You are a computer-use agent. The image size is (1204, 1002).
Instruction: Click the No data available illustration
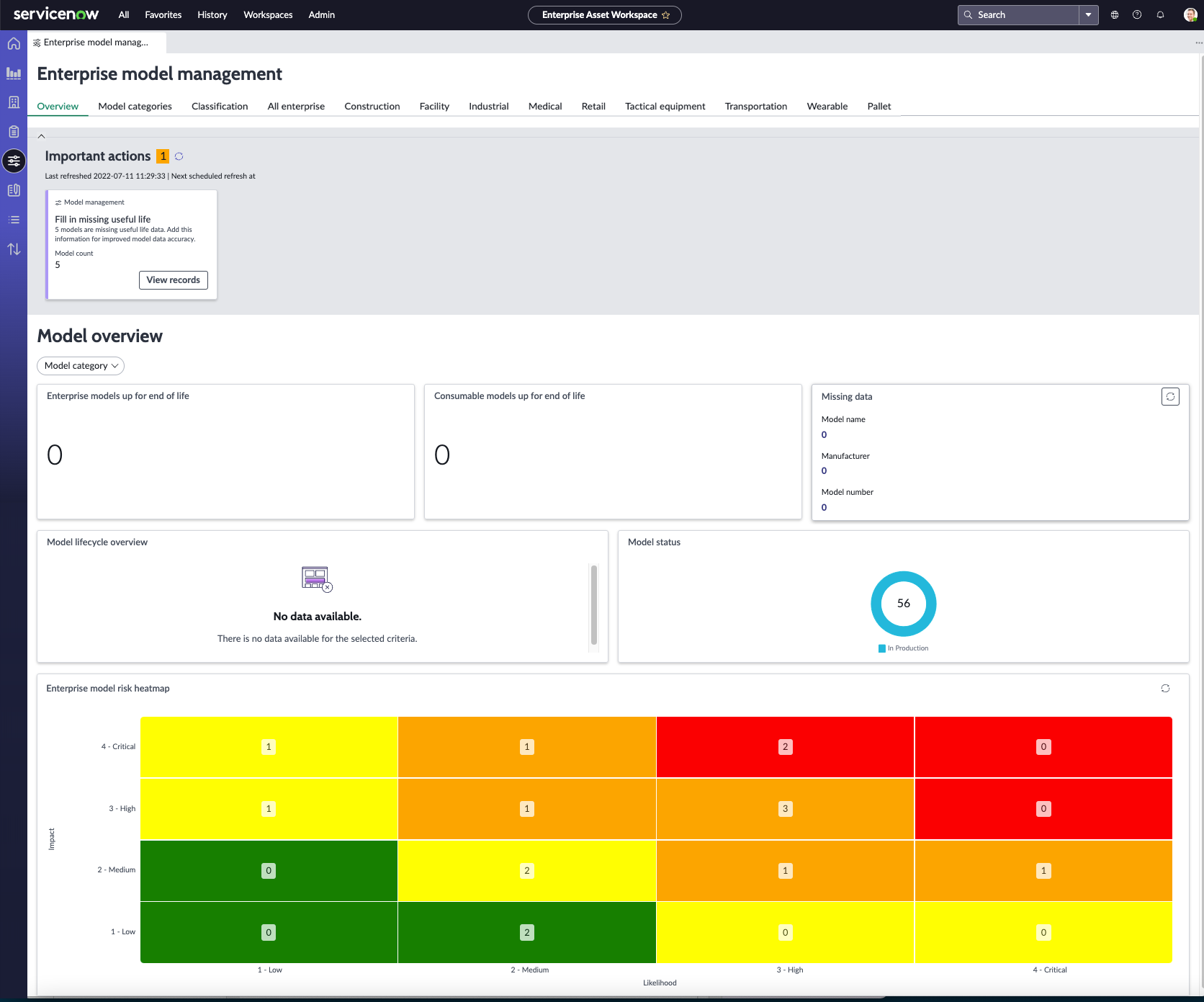pyautogui.click(x=317, y=579)
